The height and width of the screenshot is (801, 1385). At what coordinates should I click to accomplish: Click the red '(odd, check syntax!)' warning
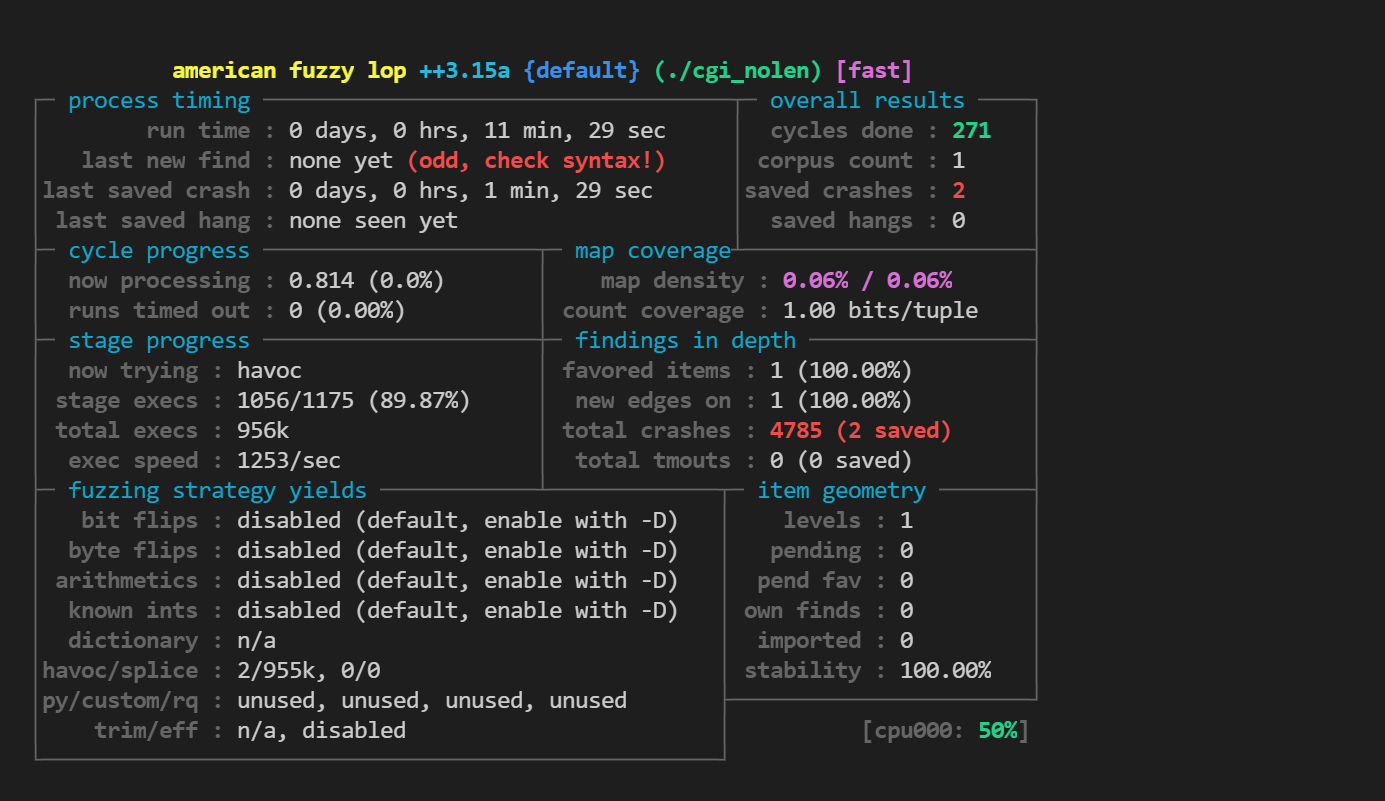pos(536,161)
